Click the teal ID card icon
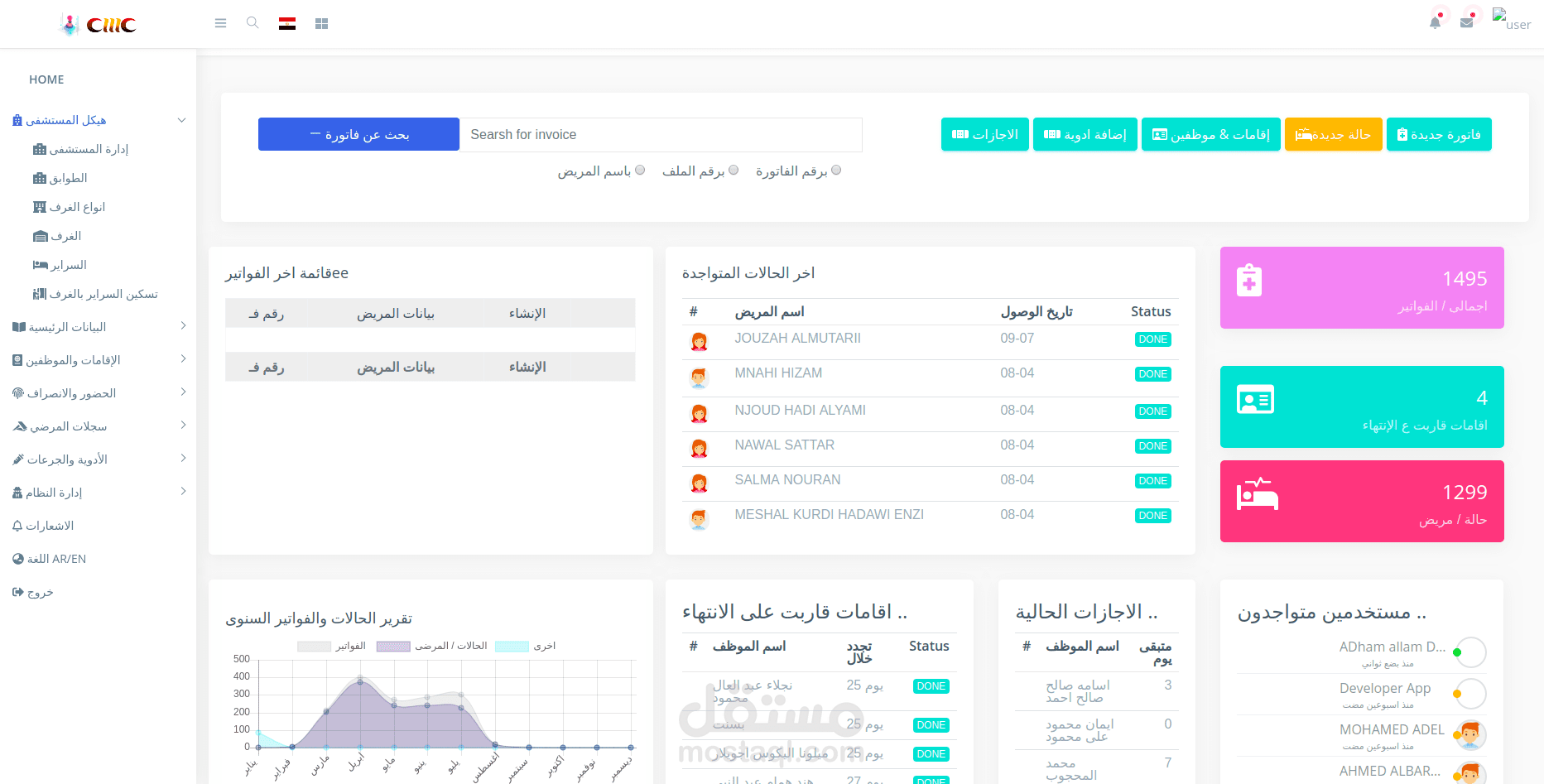 (x=1255, y=400)
